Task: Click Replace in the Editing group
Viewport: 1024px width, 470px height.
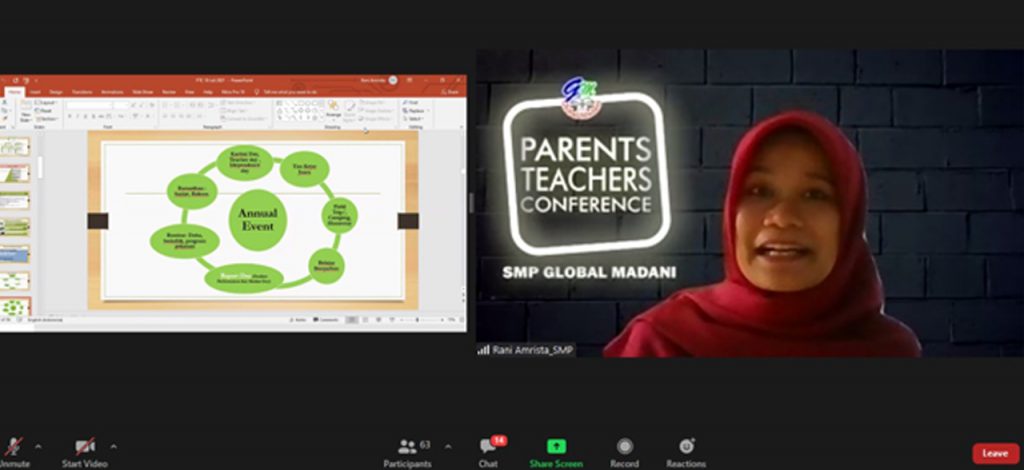Action: pos(416,111)
